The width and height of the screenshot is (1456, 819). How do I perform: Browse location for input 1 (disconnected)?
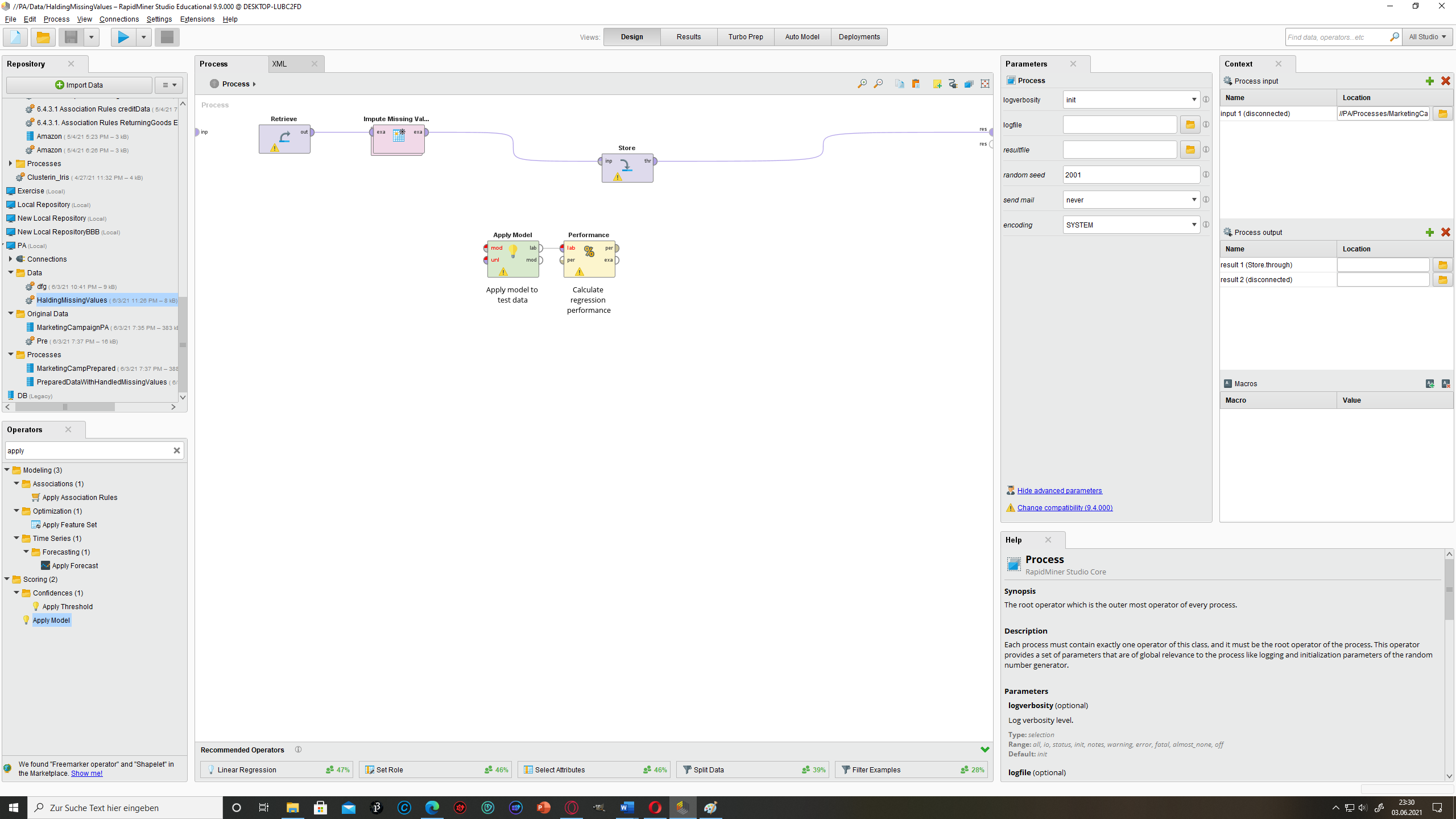1442,114
